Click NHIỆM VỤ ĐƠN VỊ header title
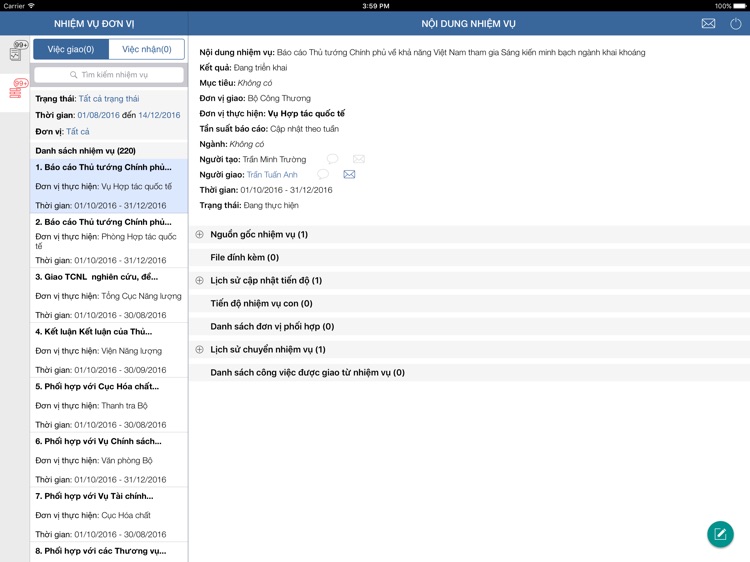The image size is (750, 562). point(94,23)
